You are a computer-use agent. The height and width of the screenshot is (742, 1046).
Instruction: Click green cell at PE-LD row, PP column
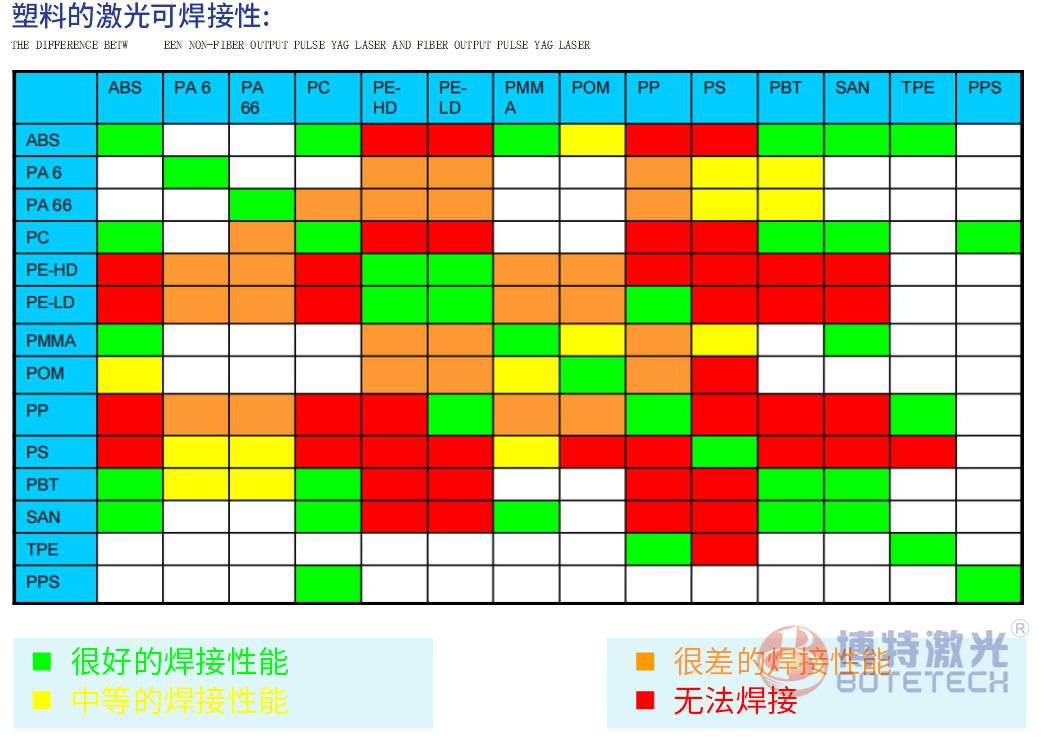tap(658, 305)
